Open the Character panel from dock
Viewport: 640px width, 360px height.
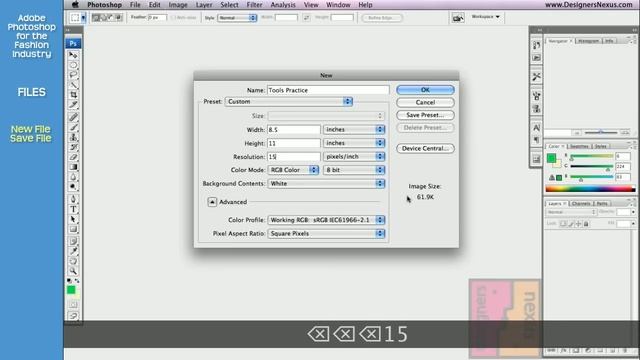(x=536, y=128)
